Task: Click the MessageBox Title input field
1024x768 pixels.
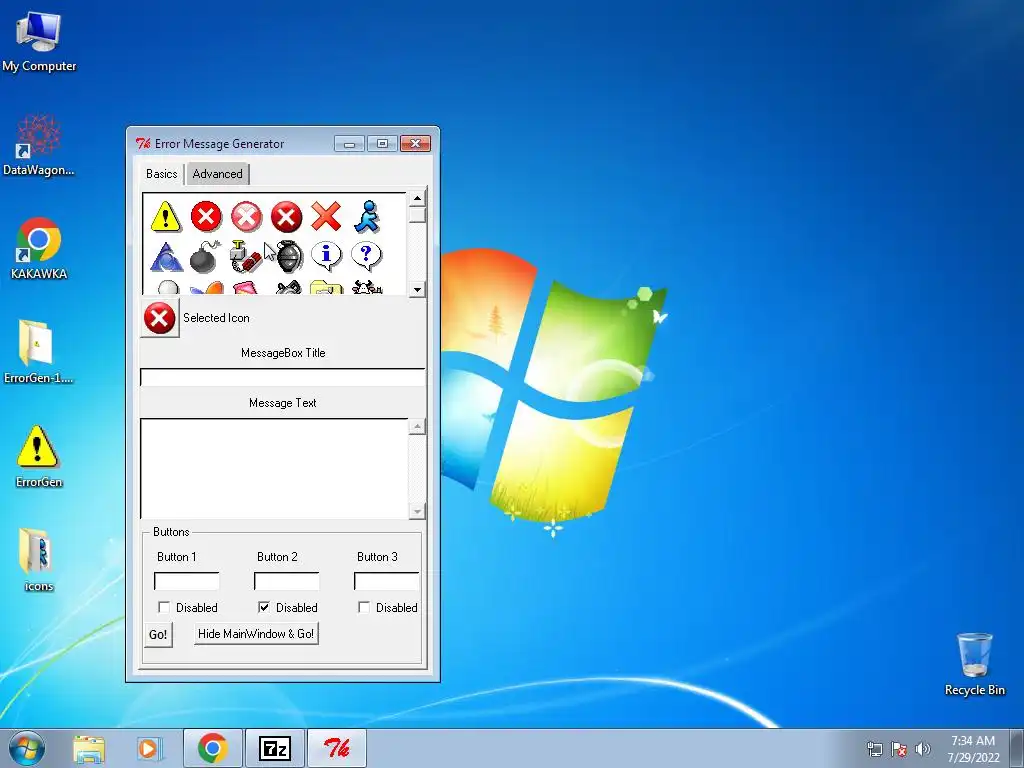Action: 283,377
